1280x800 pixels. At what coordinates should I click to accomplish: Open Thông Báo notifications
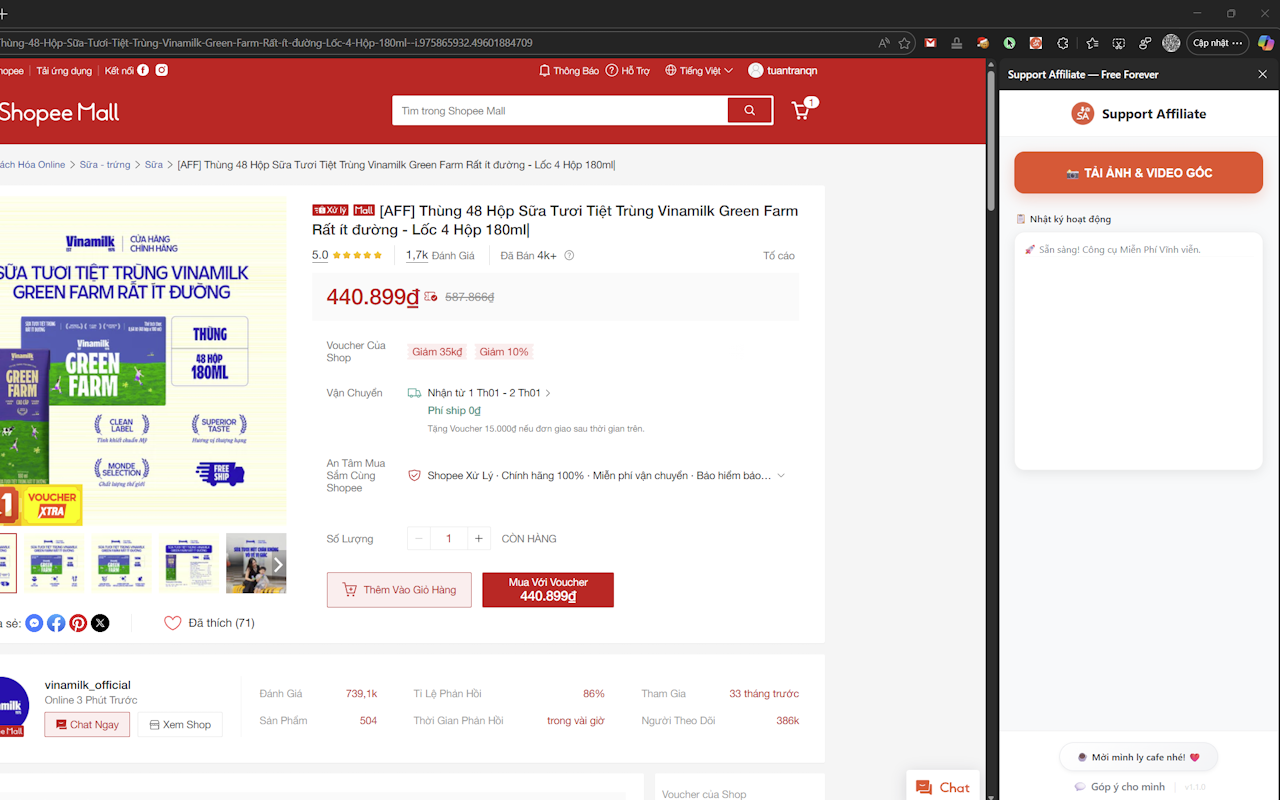569,71
